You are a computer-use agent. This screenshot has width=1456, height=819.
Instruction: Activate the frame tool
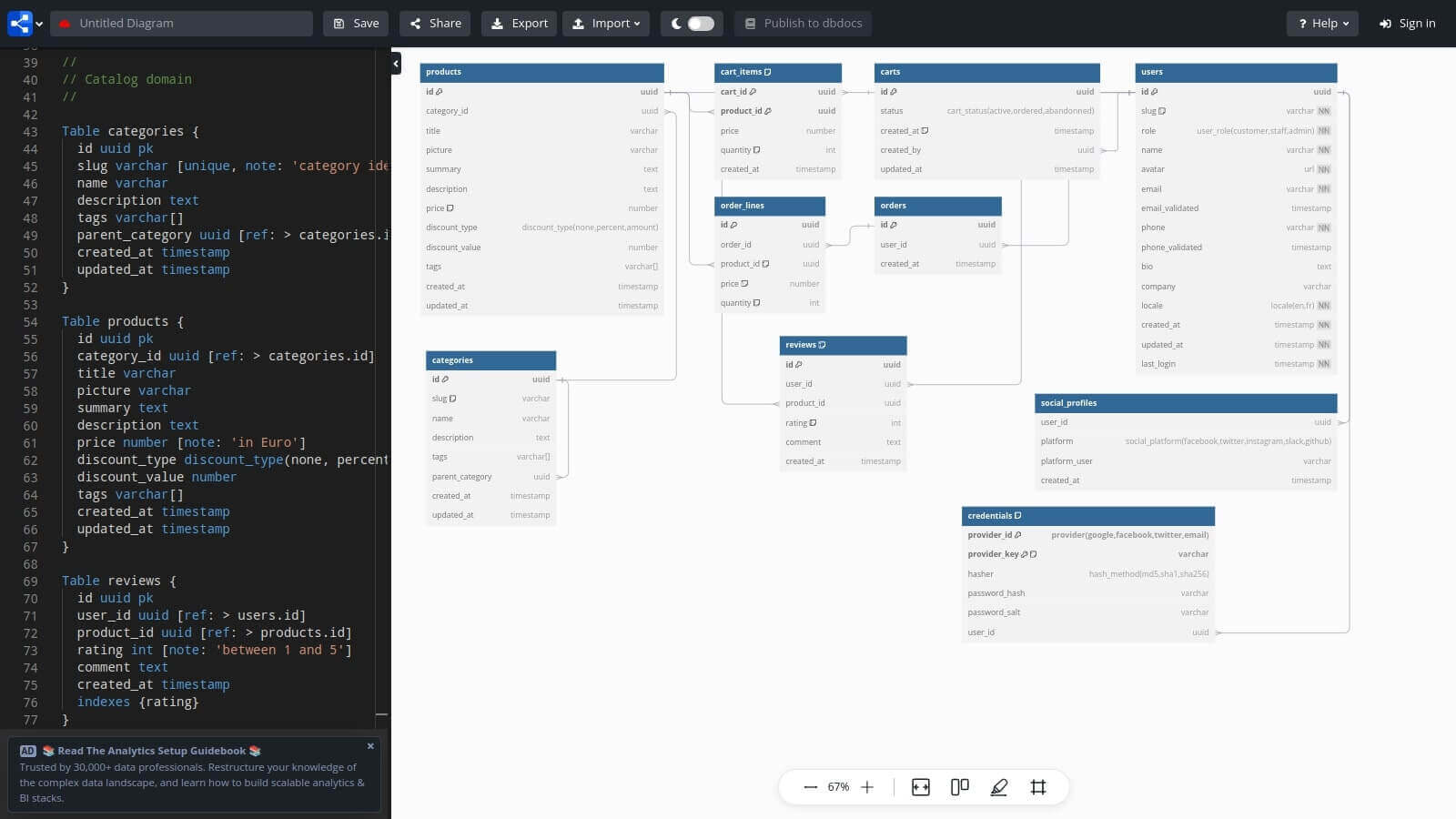tap(1038, 787)
